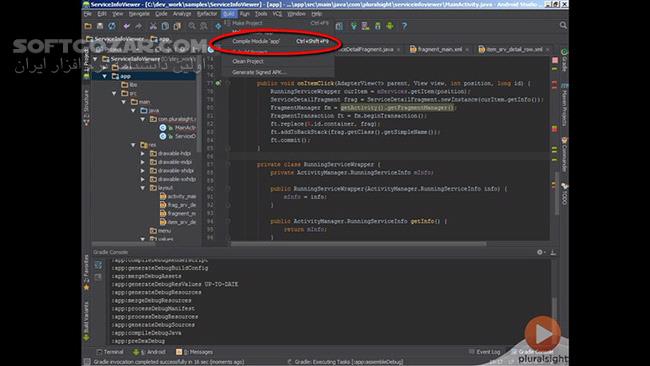Click the Project Structure toolbar icon
650x366 pixels.
tap(339, 26)
